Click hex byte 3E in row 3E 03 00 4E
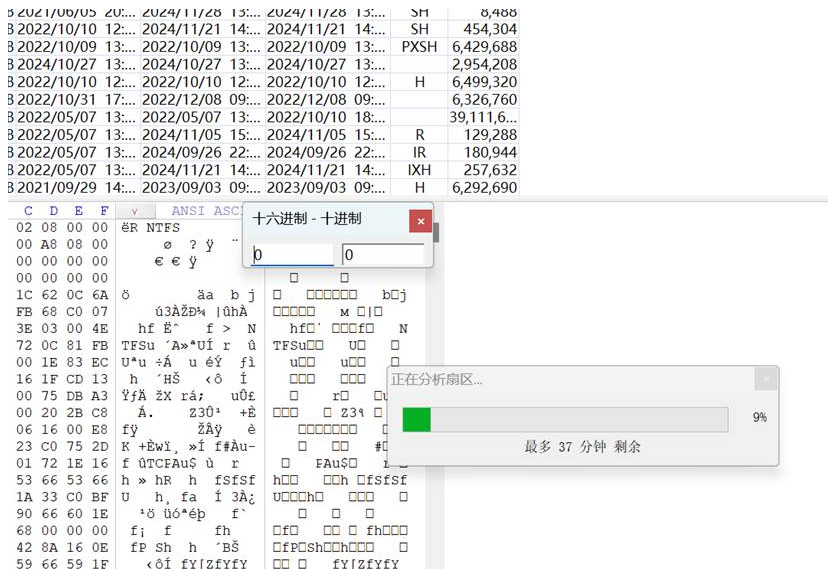Image resolution: width=828 pixels, height=569 pixels. [24, 328]
